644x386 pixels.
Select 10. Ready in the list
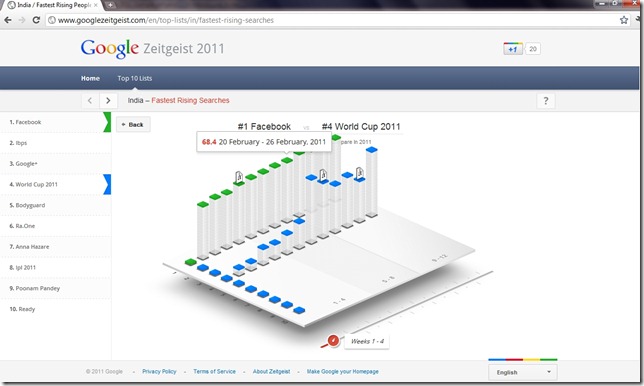(55, 309)
